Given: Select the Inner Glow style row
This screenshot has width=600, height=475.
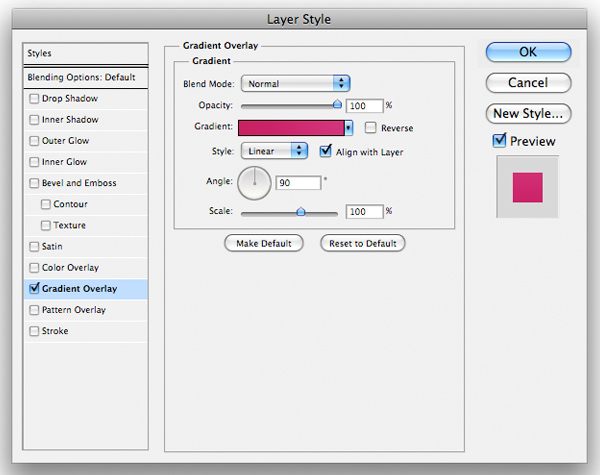Looking at the screenshot, I should pyautogui.click(x=85, y=162).
